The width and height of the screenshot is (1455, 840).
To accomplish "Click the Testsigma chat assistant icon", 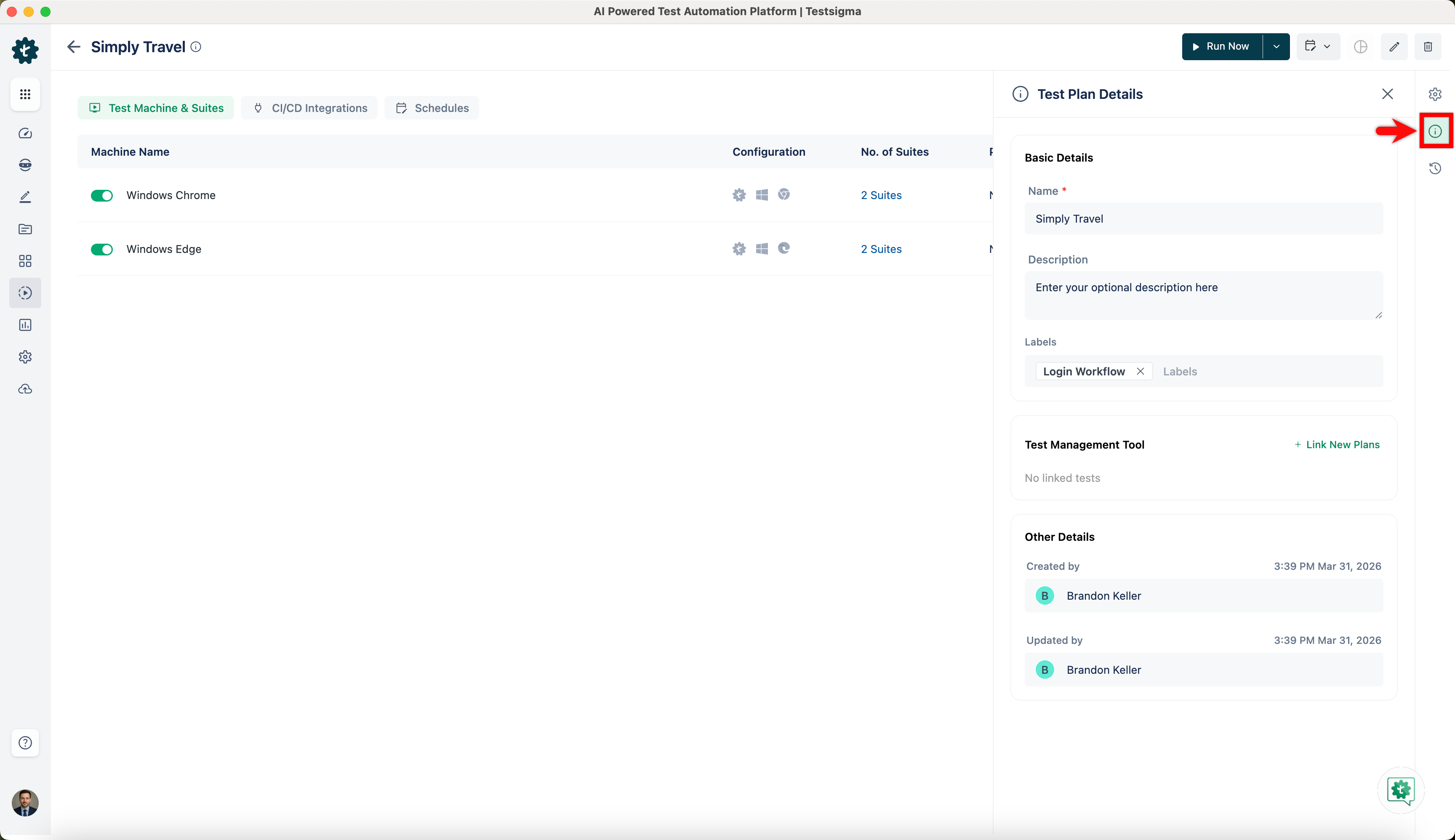I will [x=1401, y=790].
